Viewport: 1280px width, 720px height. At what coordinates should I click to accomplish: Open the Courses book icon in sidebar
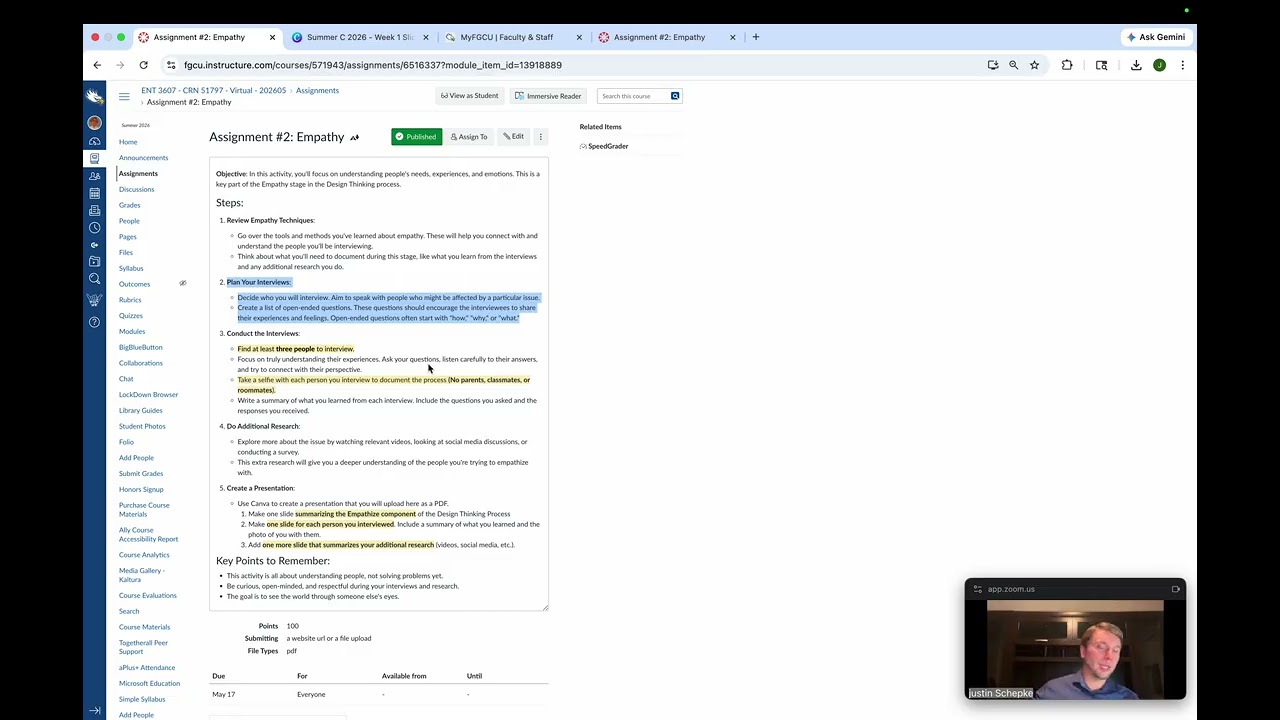(94, 158)
